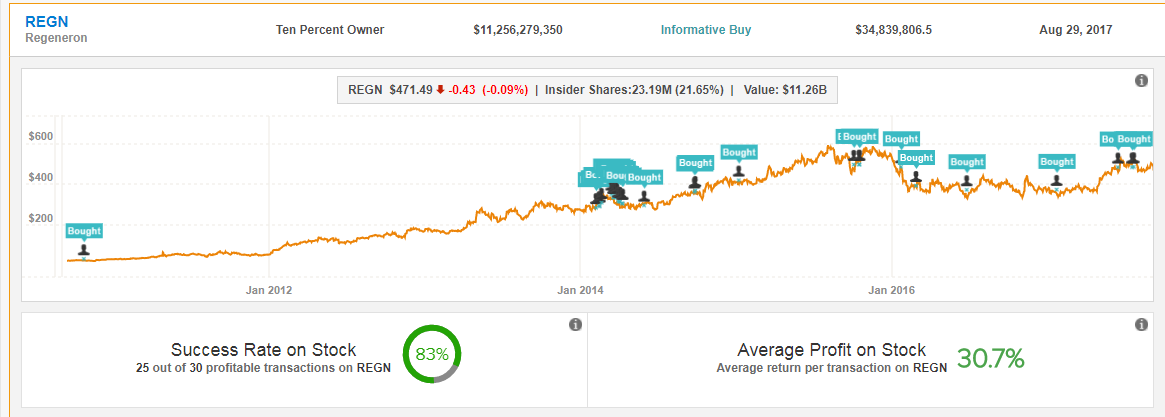1165x417 pixels.
Task: Click Average return per transaction on REGN text
Action: 832,367
